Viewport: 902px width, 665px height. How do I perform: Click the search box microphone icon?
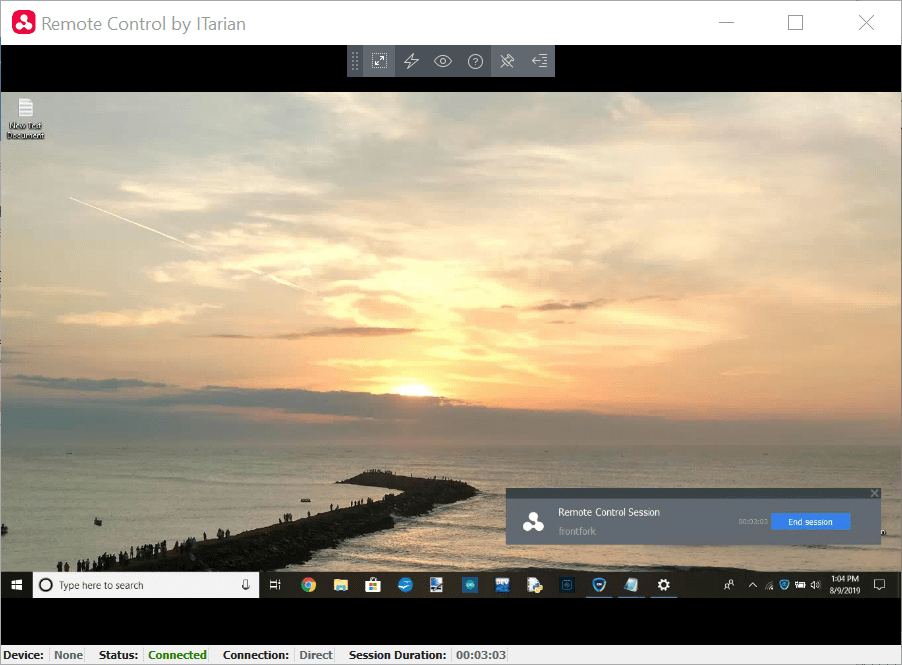pyautogui.click(x=246, y=585)
